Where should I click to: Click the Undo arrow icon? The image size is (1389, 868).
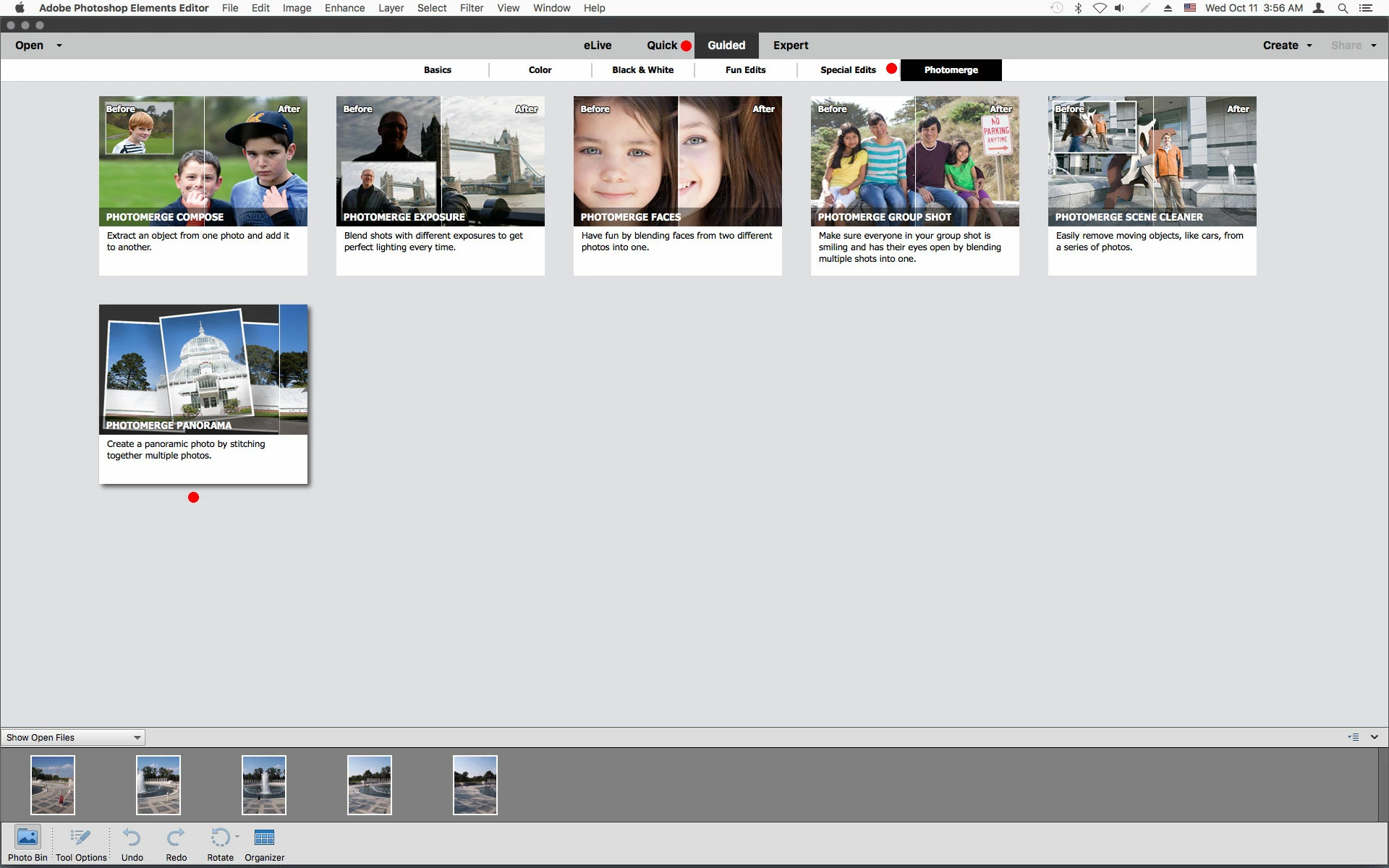[x=132, y=838]
